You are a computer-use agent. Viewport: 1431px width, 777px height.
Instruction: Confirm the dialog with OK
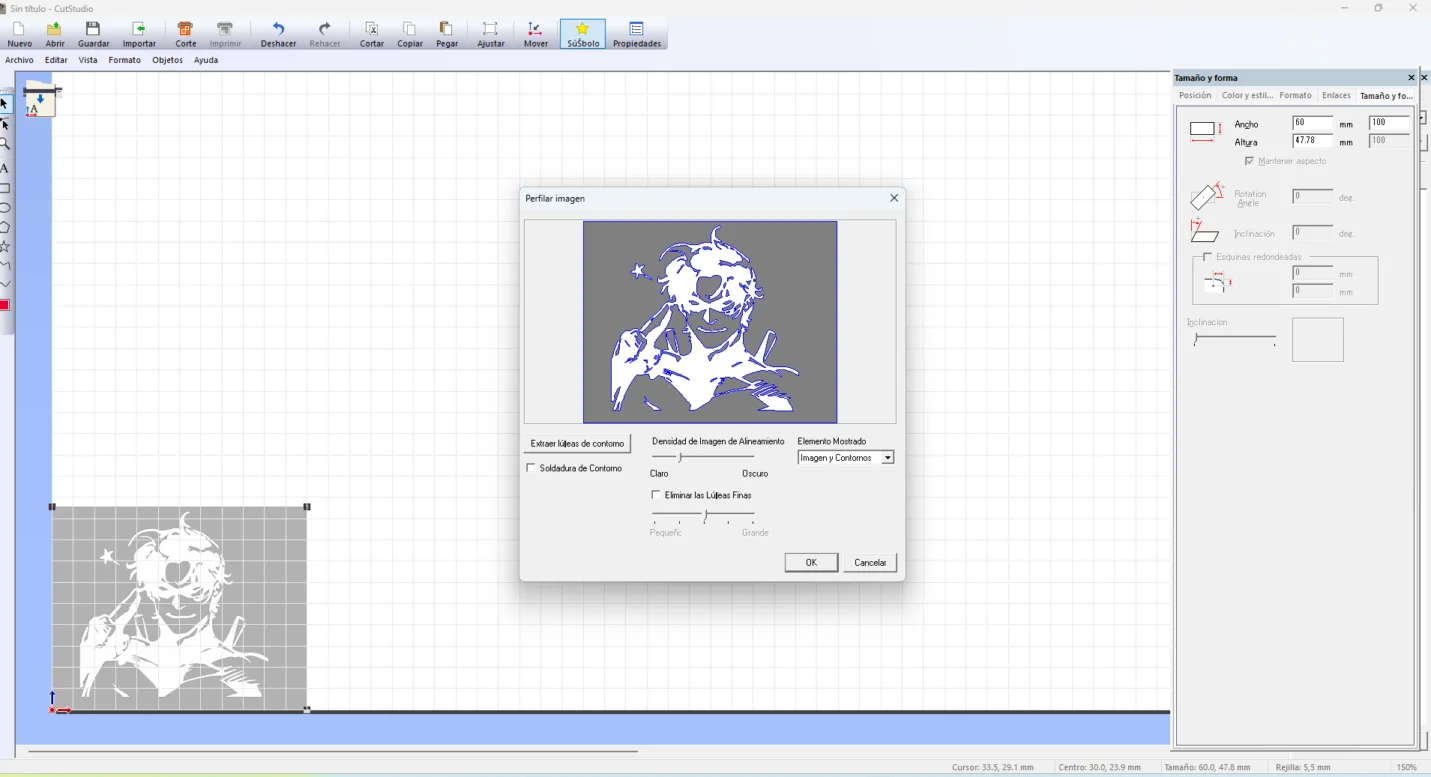[811, 563]
